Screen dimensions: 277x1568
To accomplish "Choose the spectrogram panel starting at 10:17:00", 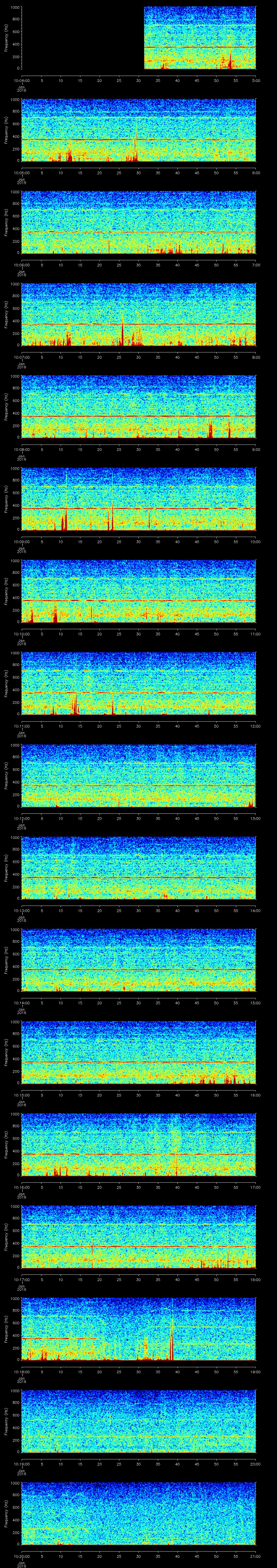I will [139, 1237].
